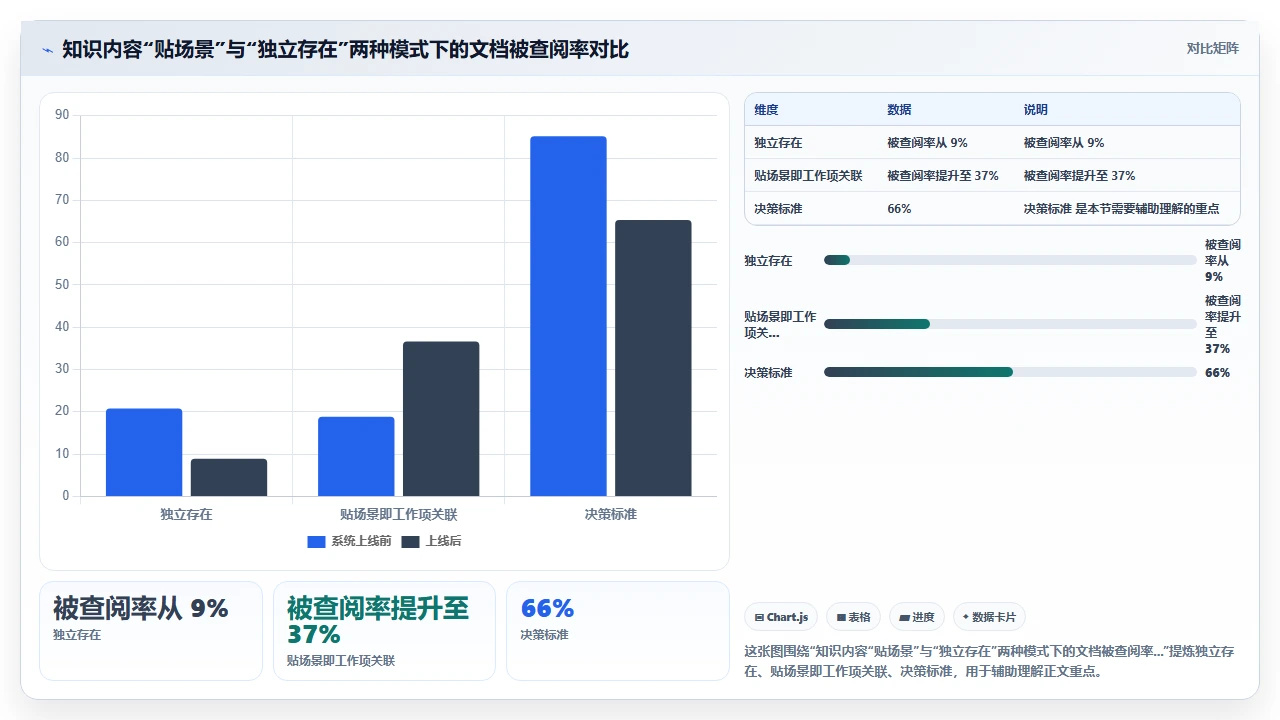The height and width of the screenshot is (720, 1280).
Task: Click the main title about 文档被查阅率对比
Action: (346, 49)
